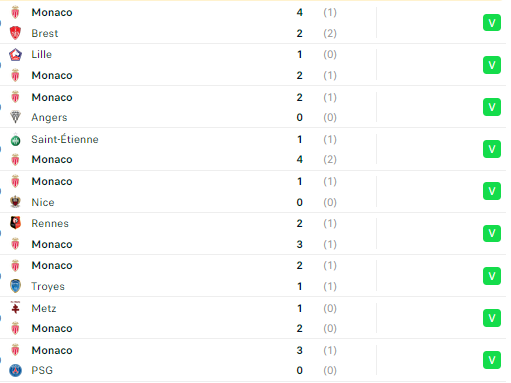The width and height of the screenshot is (511, 383).
Task: Click the Lille club crest icon
Action: click(x=15, y=54)
